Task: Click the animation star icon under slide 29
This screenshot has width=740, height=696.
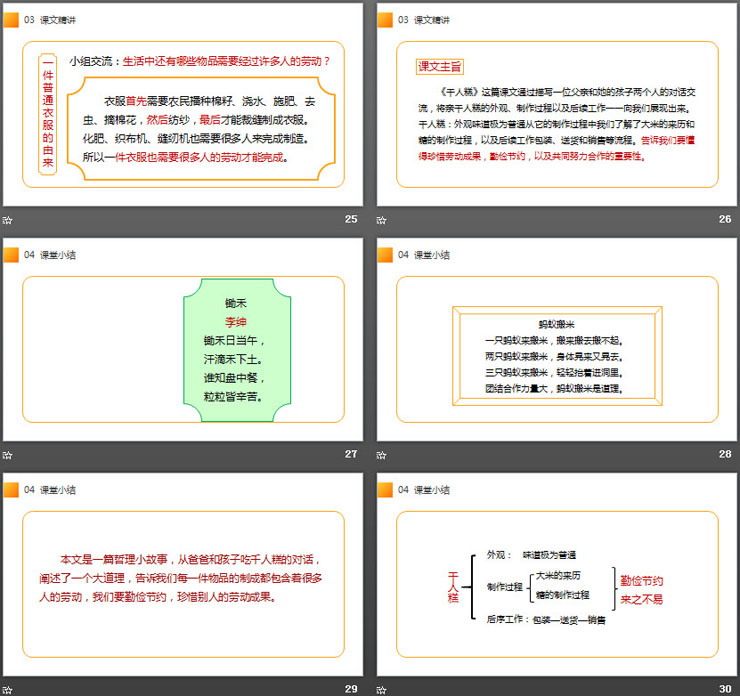Action: point(8,689)
